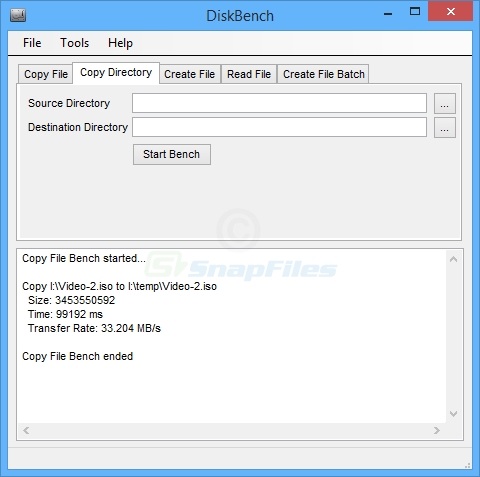This screenshot has width=480, height=477.
Task: Click the 'Time: 99192 ms' log line
Action: point(65,314)
